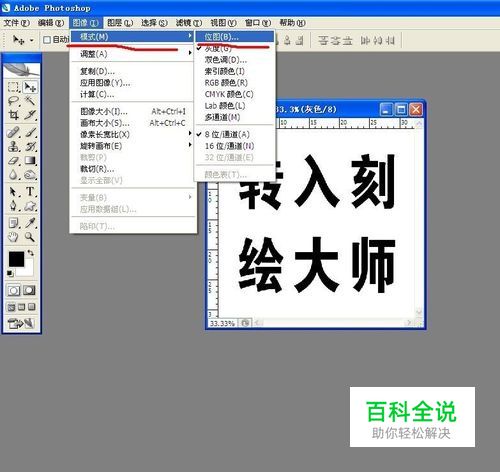Screen dimensions: 500x472
Task: Select the Rectangular Marquee tool
Action: [x=14, y=87]
